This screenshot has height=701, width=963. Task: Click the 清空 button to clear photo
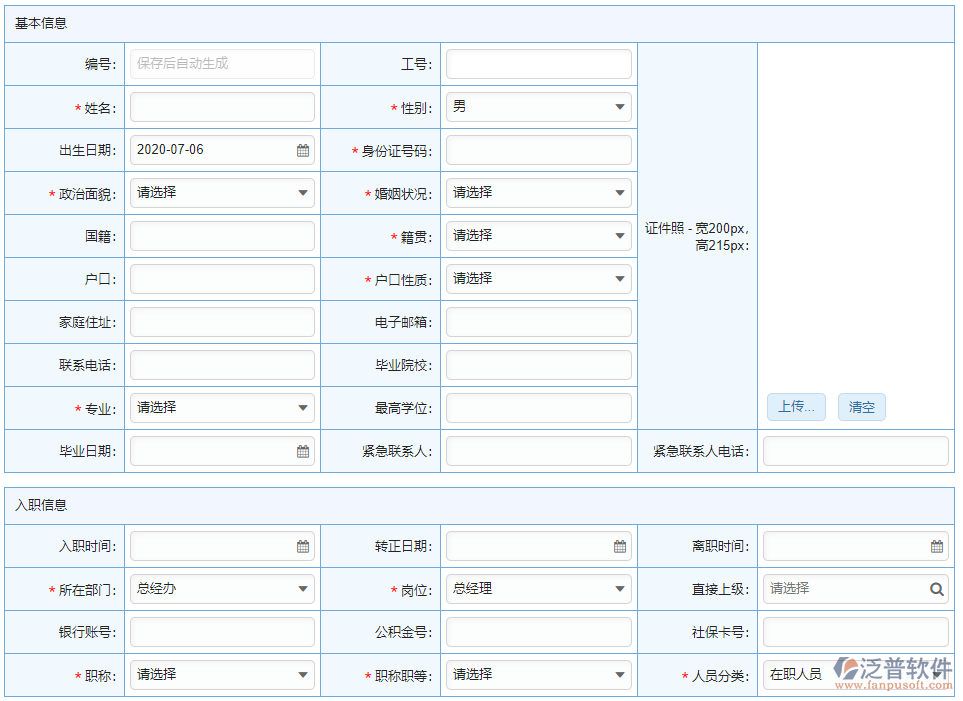click(x=861, y=407)
